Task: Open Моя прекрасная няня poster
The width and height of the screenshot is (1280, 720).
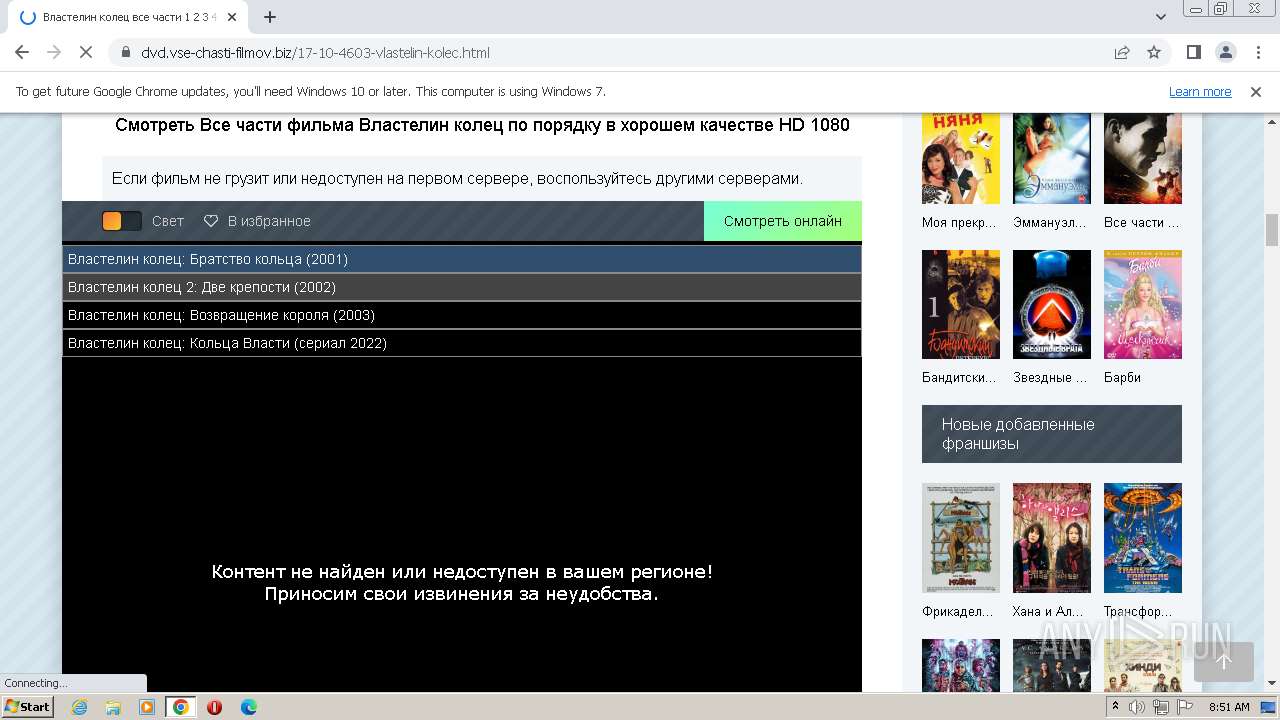Action: 960,158
